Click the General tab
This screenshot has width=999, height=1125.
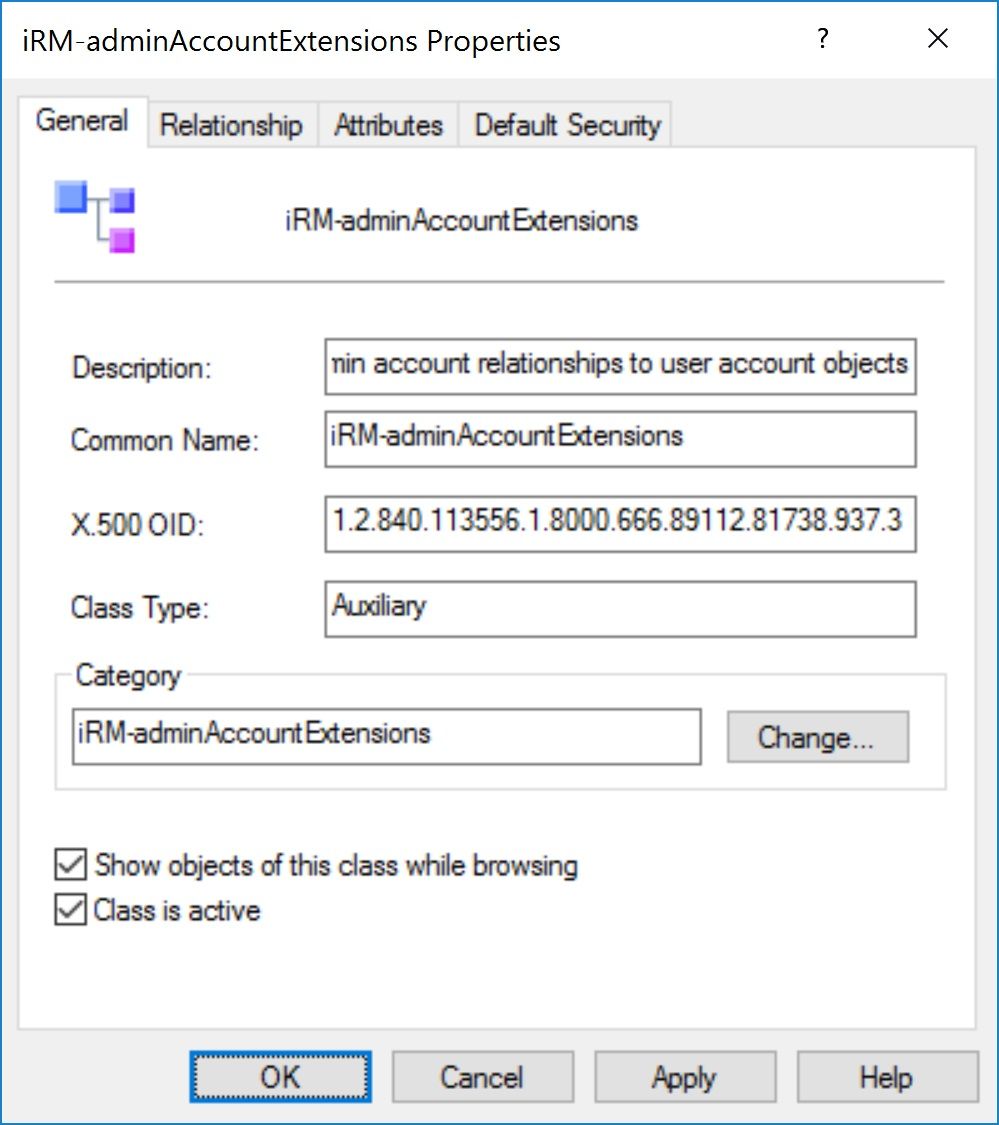tap(82, 120)
